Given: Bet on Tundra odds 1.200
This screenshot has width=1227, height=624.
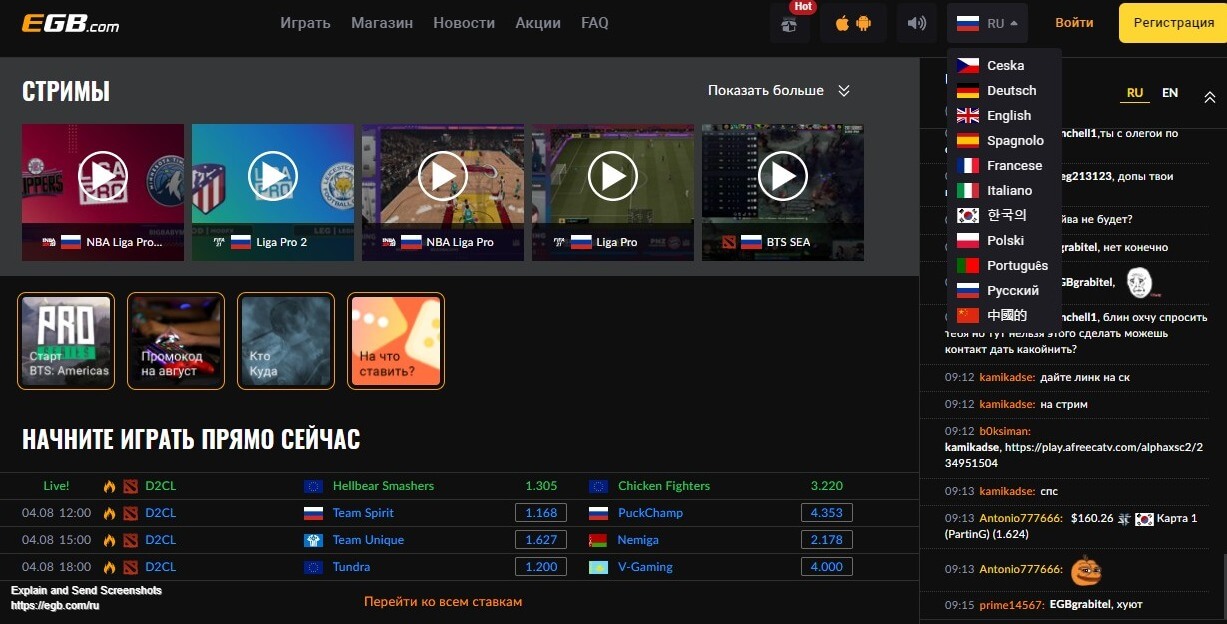Looking at the screenshot, I should click(541, 567).
